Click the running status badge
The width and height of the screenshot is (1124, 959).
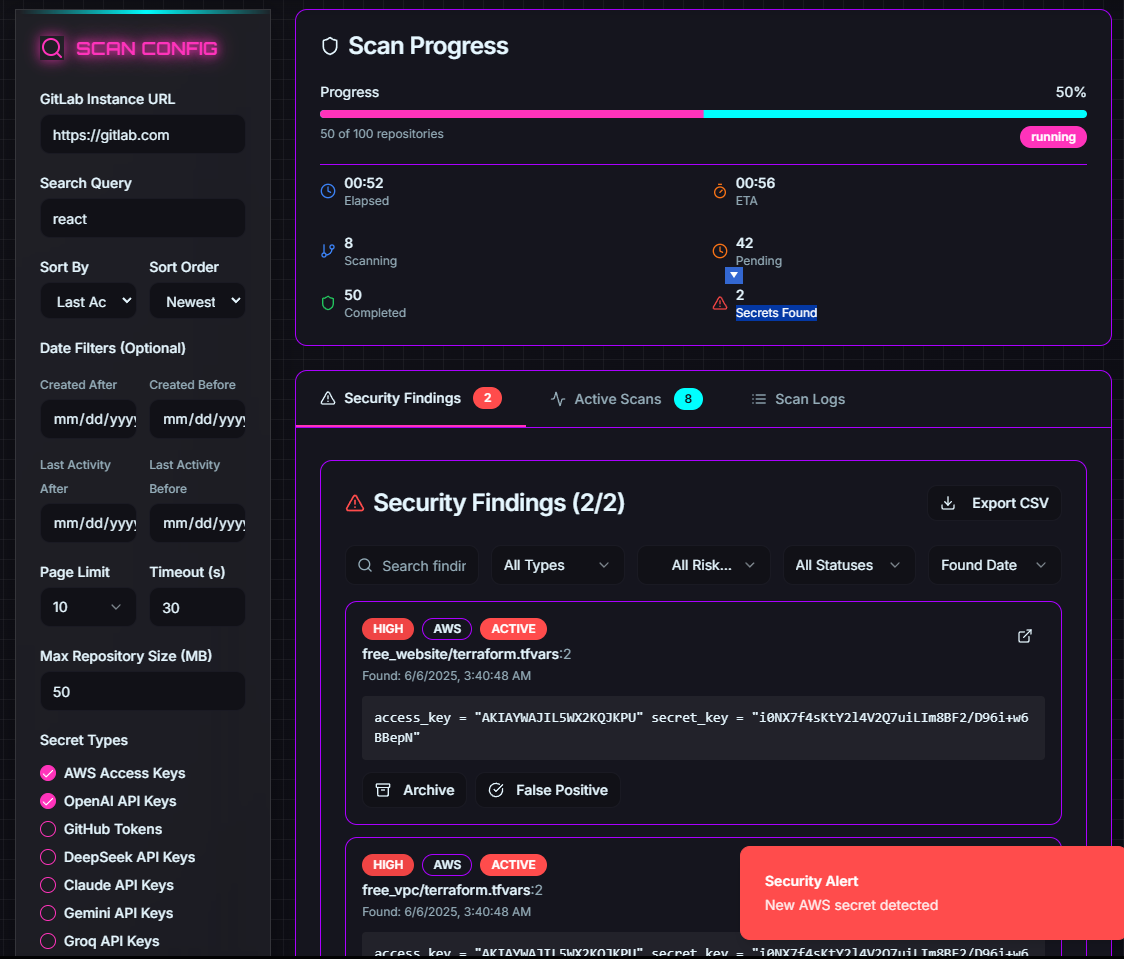(1053, 137)
